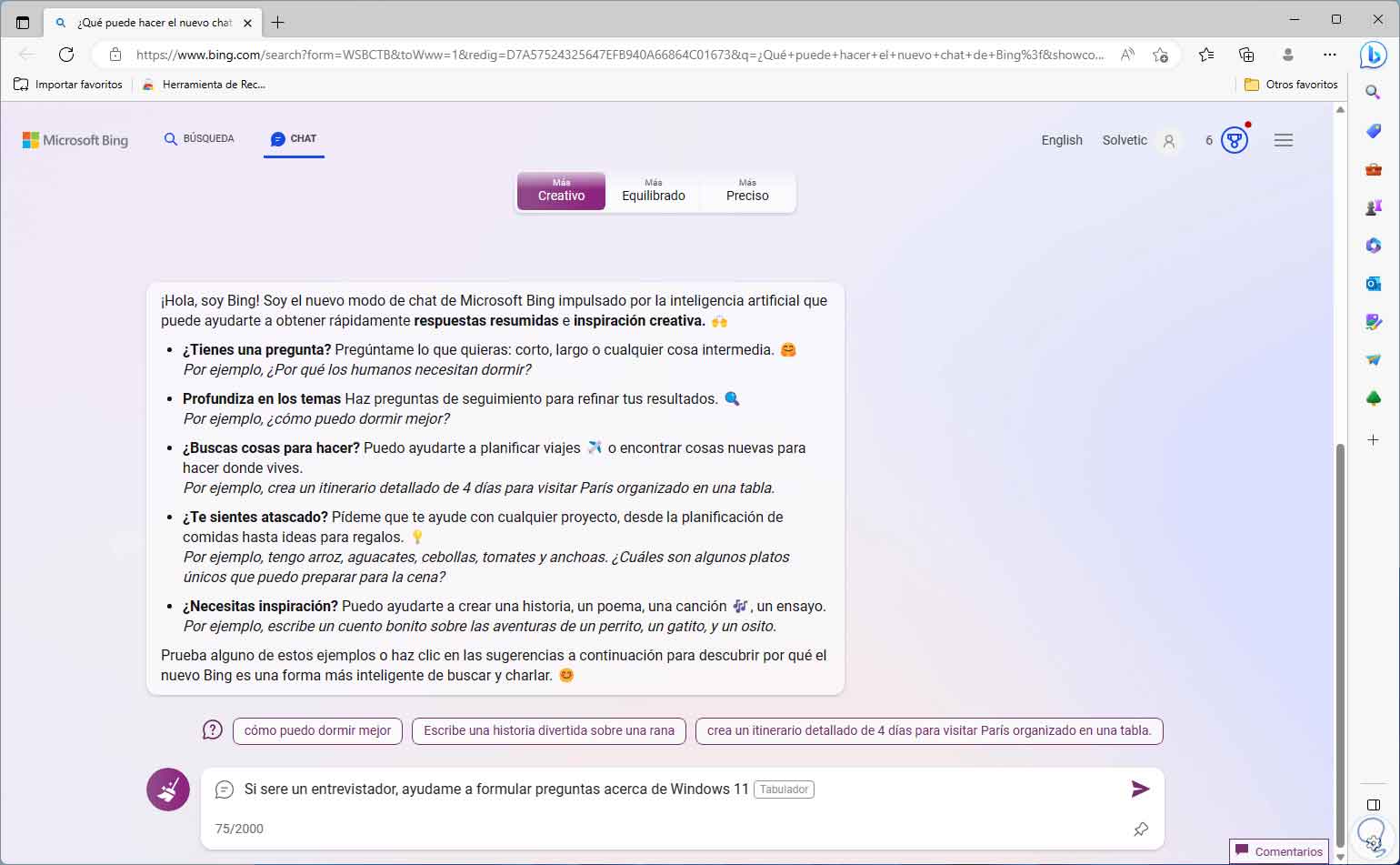This screenshot has width=1400, height=865.
Task: Open the tab actions menu icon
Action: [x=23, y=23]
